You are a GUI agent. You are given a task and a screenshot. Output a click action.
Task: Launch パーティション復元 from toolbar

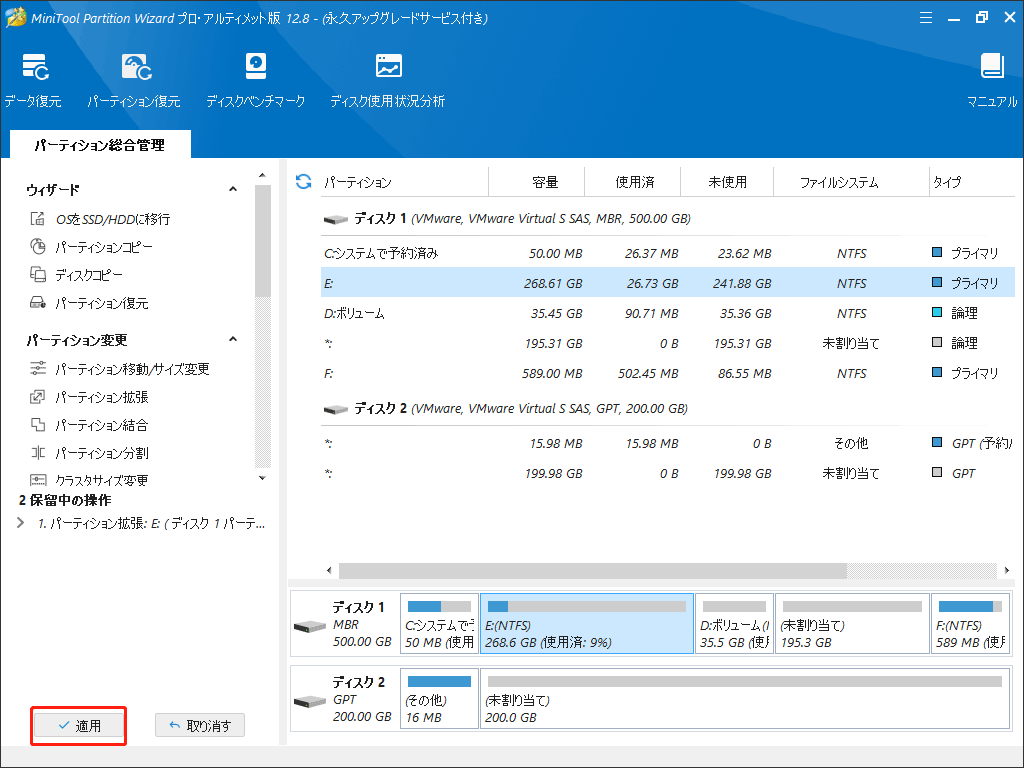click(134, 80)
